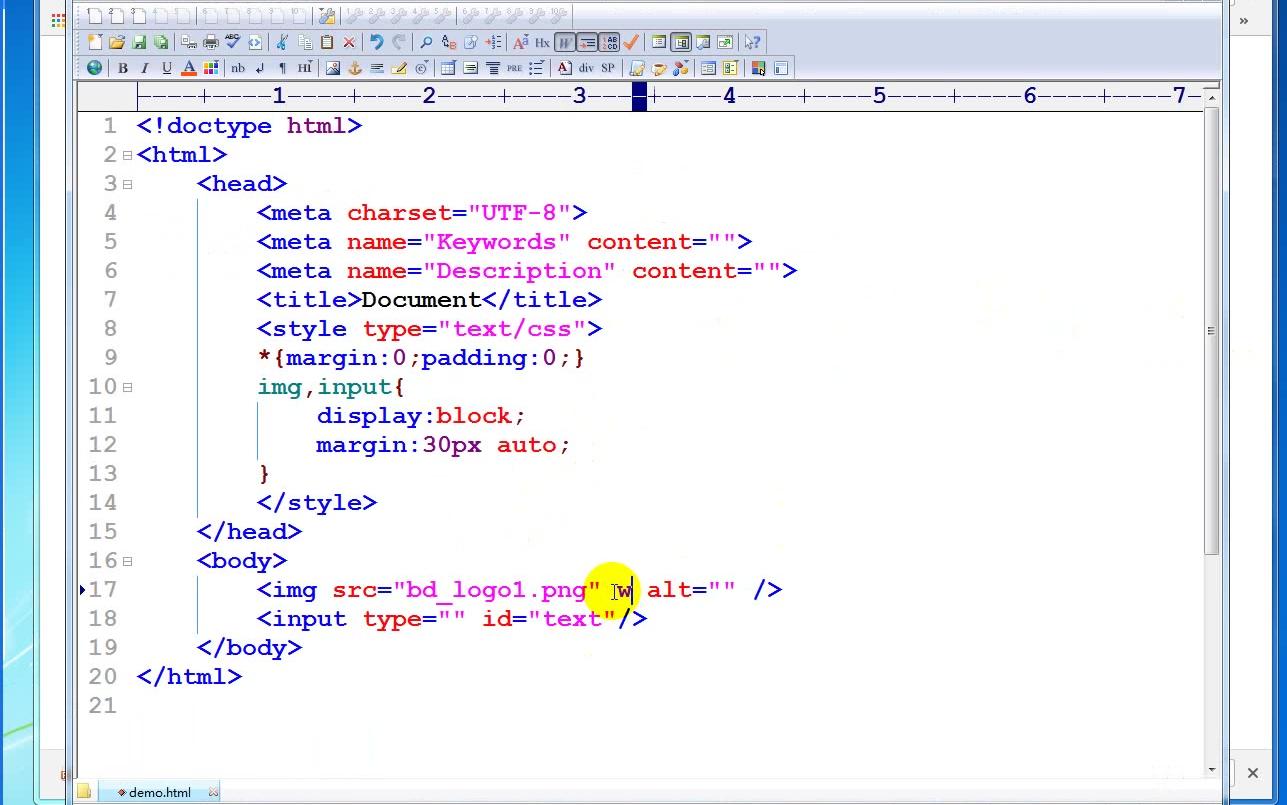Open the Replace tool
Screen dimensions: 1287x805
pyautogui.click(x=449, y=42)
